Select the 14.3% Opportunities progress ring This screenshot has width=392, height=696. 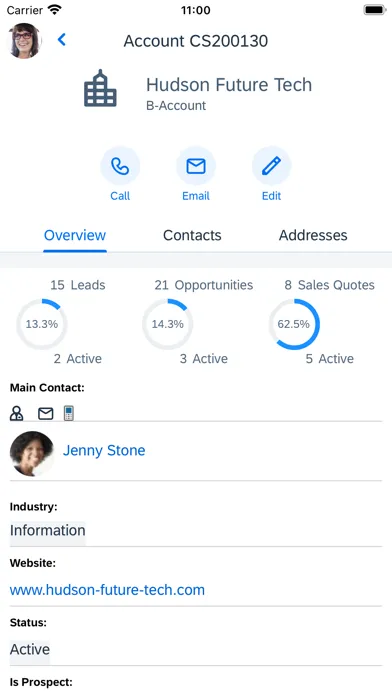pyautogui.click(x=168, y=324)
